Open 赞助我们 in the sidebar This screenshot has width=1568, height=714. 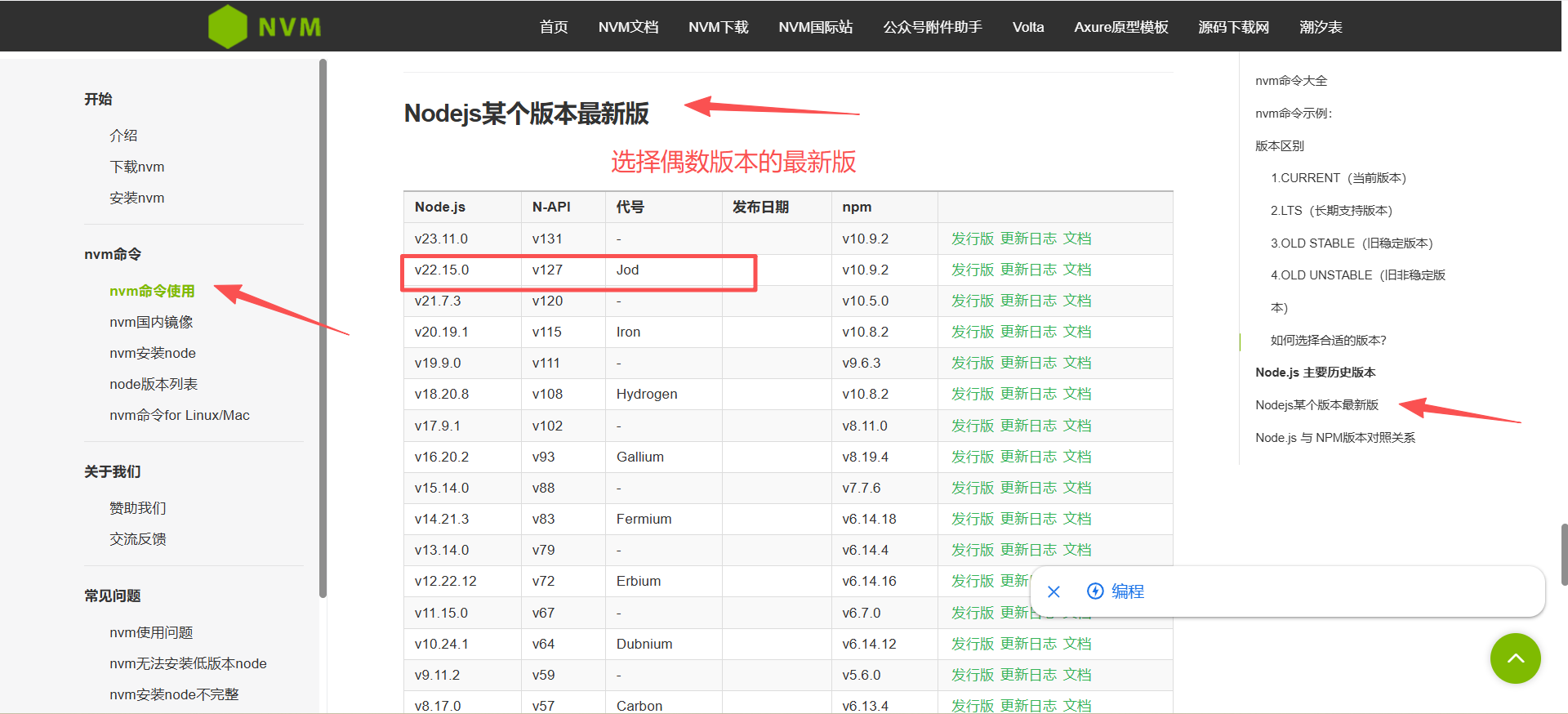pos(138,508)
